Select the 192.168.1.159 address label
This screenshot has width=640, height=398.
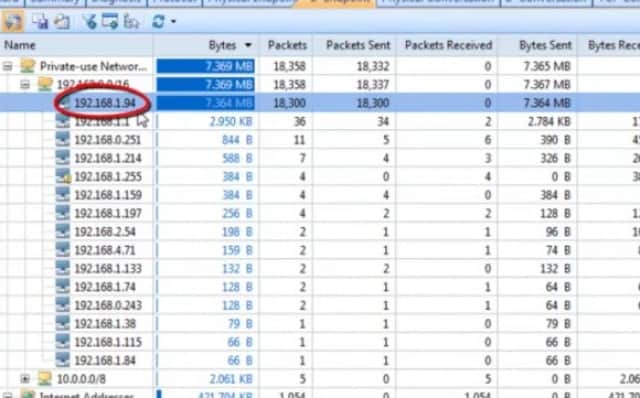[x=108, y=195]
